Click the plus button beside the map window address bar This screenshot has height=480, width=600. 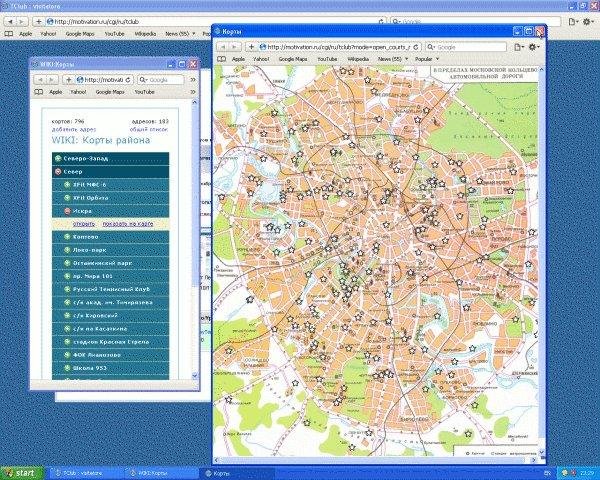click(254, 47)
